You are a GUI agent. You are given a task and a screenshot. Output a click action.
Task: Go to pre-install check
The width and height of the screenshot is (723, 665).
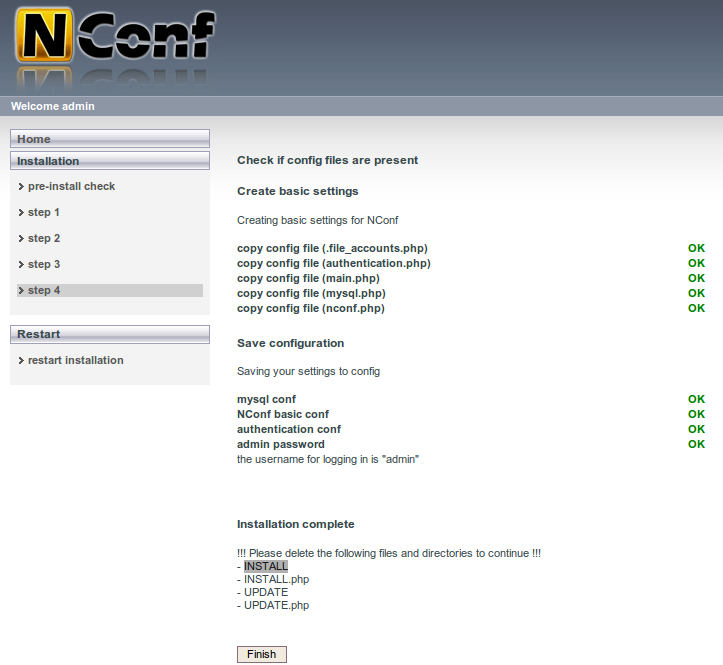71,186
